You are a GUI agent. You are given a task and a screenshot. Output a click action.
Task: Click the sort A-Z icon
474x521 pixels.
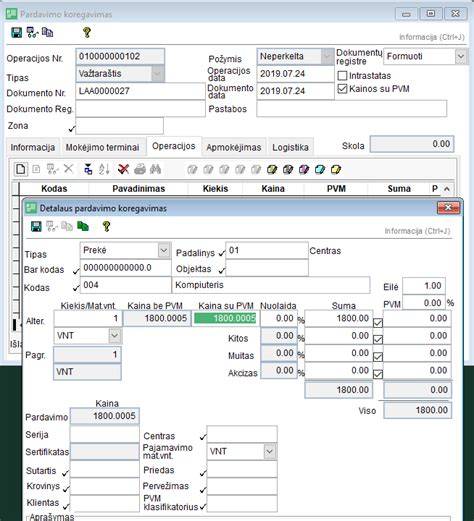click(104, 169)
